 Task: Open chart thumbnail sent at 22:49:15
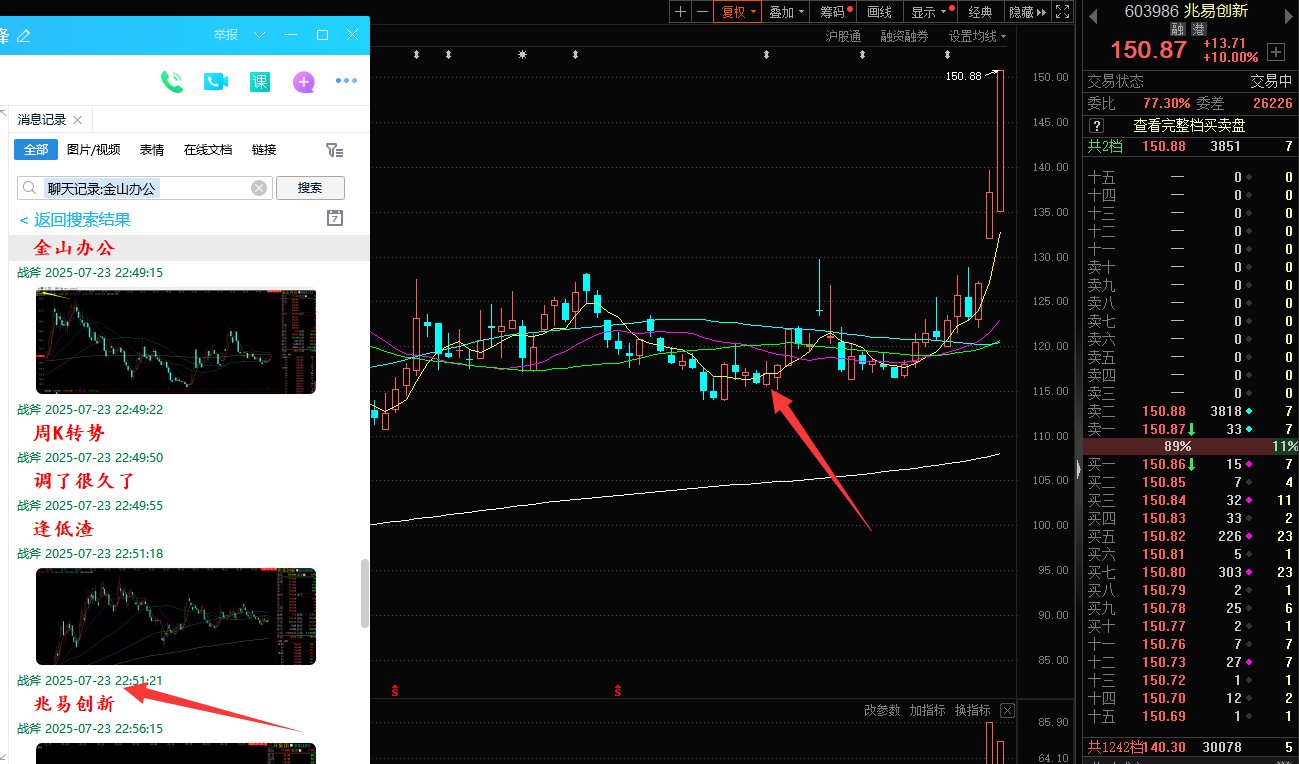coord(176,341)
